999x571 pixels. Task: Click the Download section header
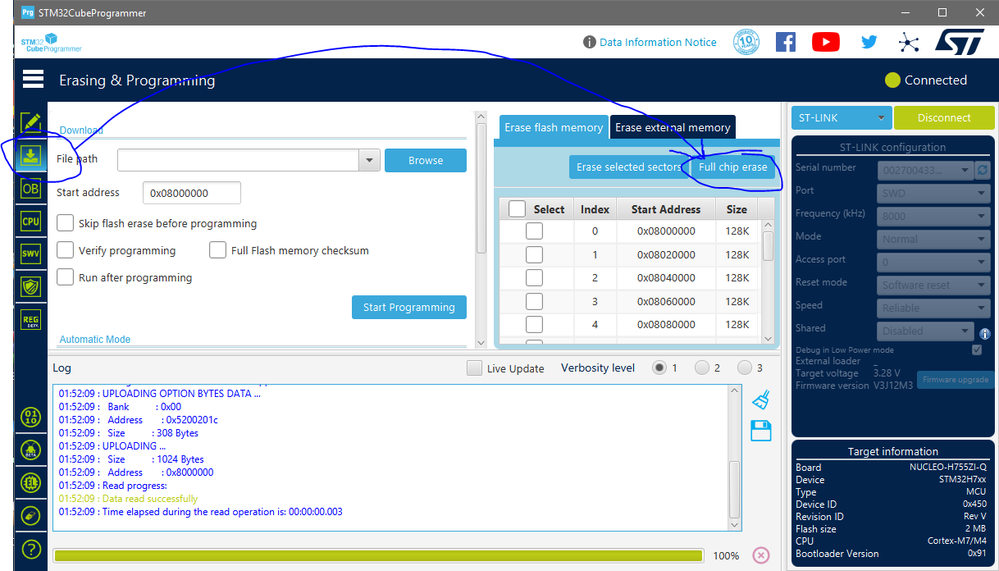pos(81,130)
